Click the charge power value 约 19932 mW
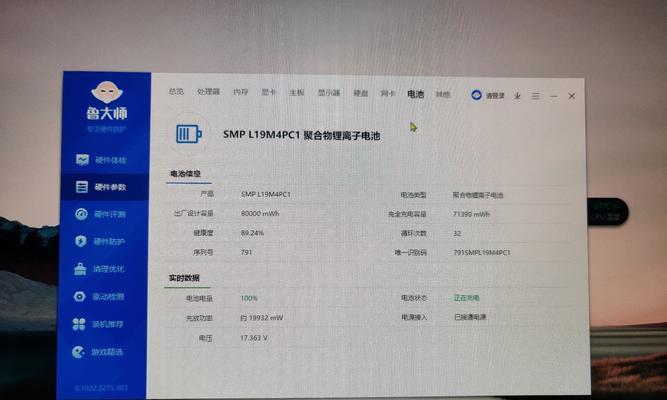The image size is (667, 400). tap(262, 318)
